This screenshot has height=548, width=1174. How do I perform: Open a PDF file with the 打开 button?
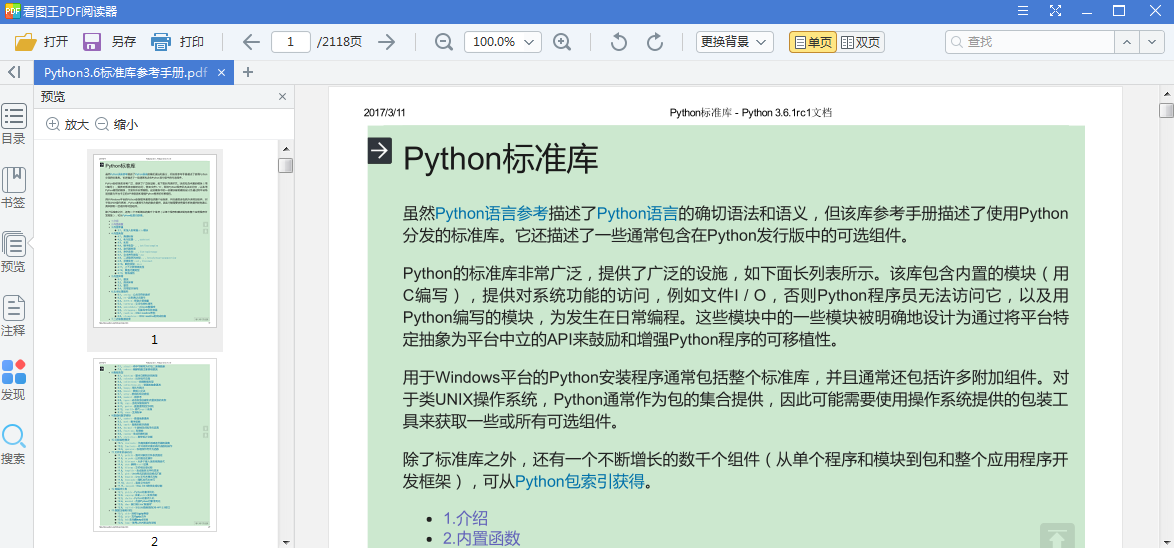41,42
